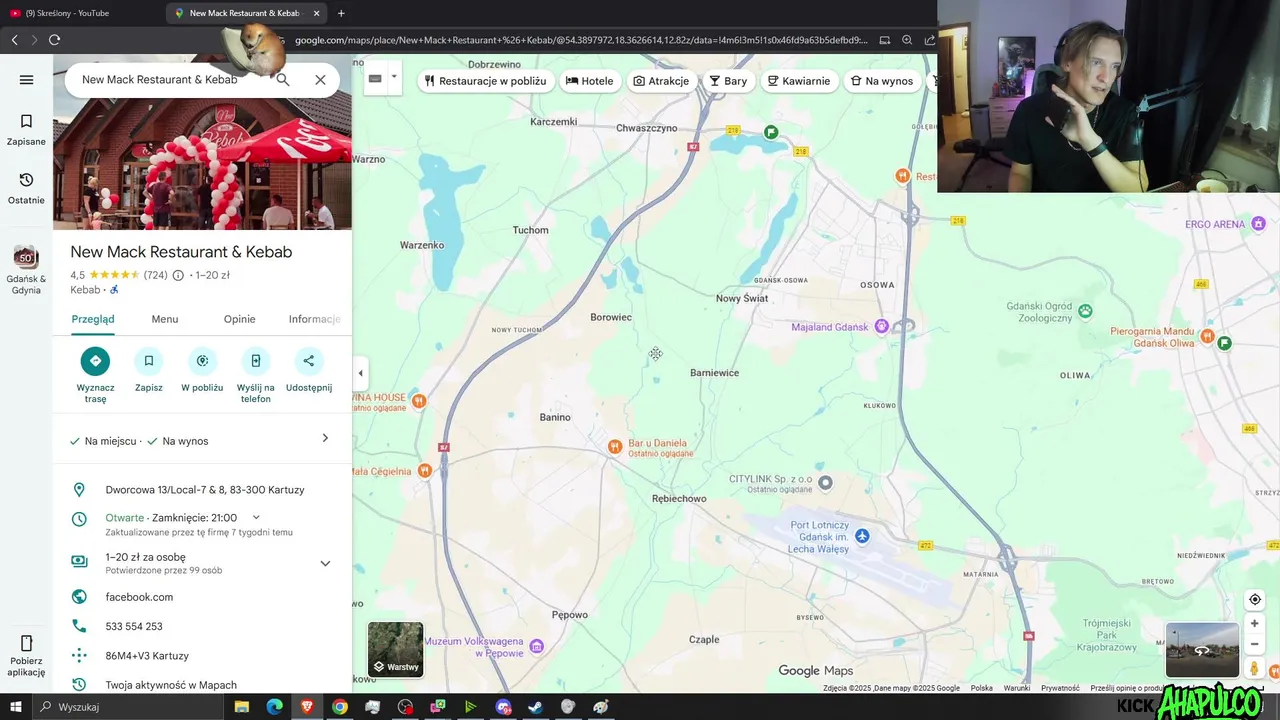Screen dimensions: 1280x720
Task: Expand the 1–20 zł za osobę price section
Action: [325, 563]
